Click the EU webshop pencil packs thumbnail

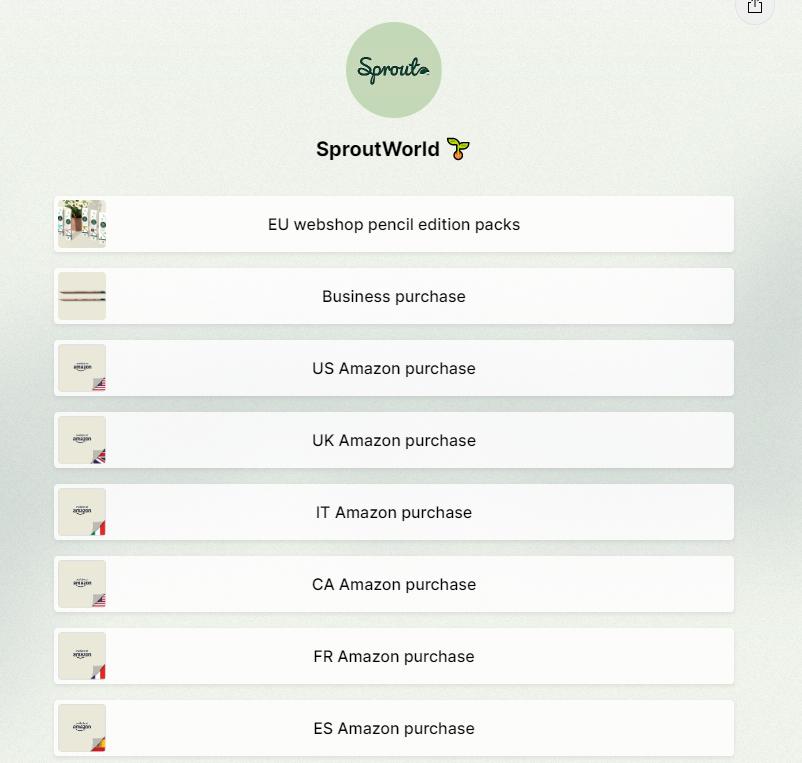pos(82,224)
